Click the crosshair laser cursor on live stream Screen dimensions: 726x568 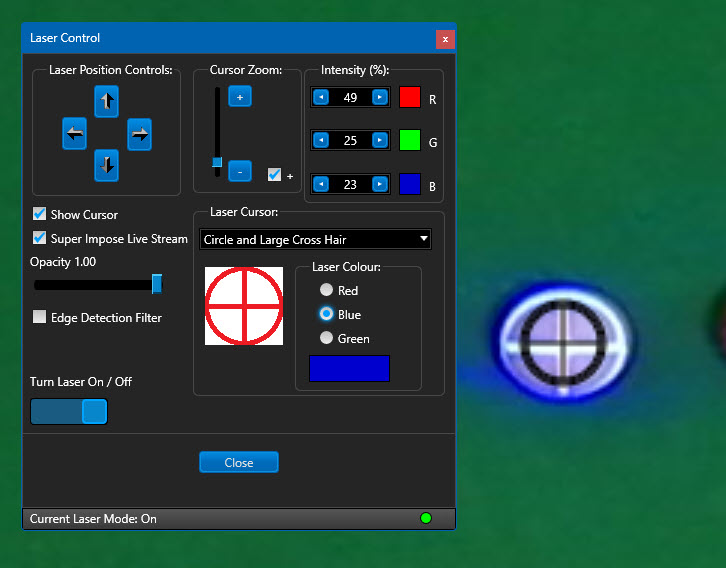[563, 343]
